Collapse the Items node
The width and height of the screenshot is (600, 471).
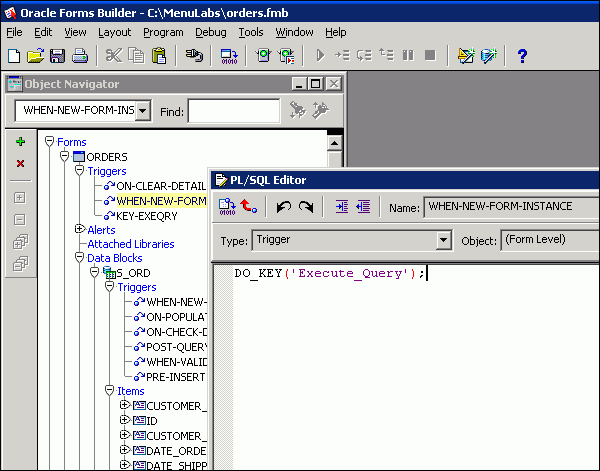click(x=109, y=391)
